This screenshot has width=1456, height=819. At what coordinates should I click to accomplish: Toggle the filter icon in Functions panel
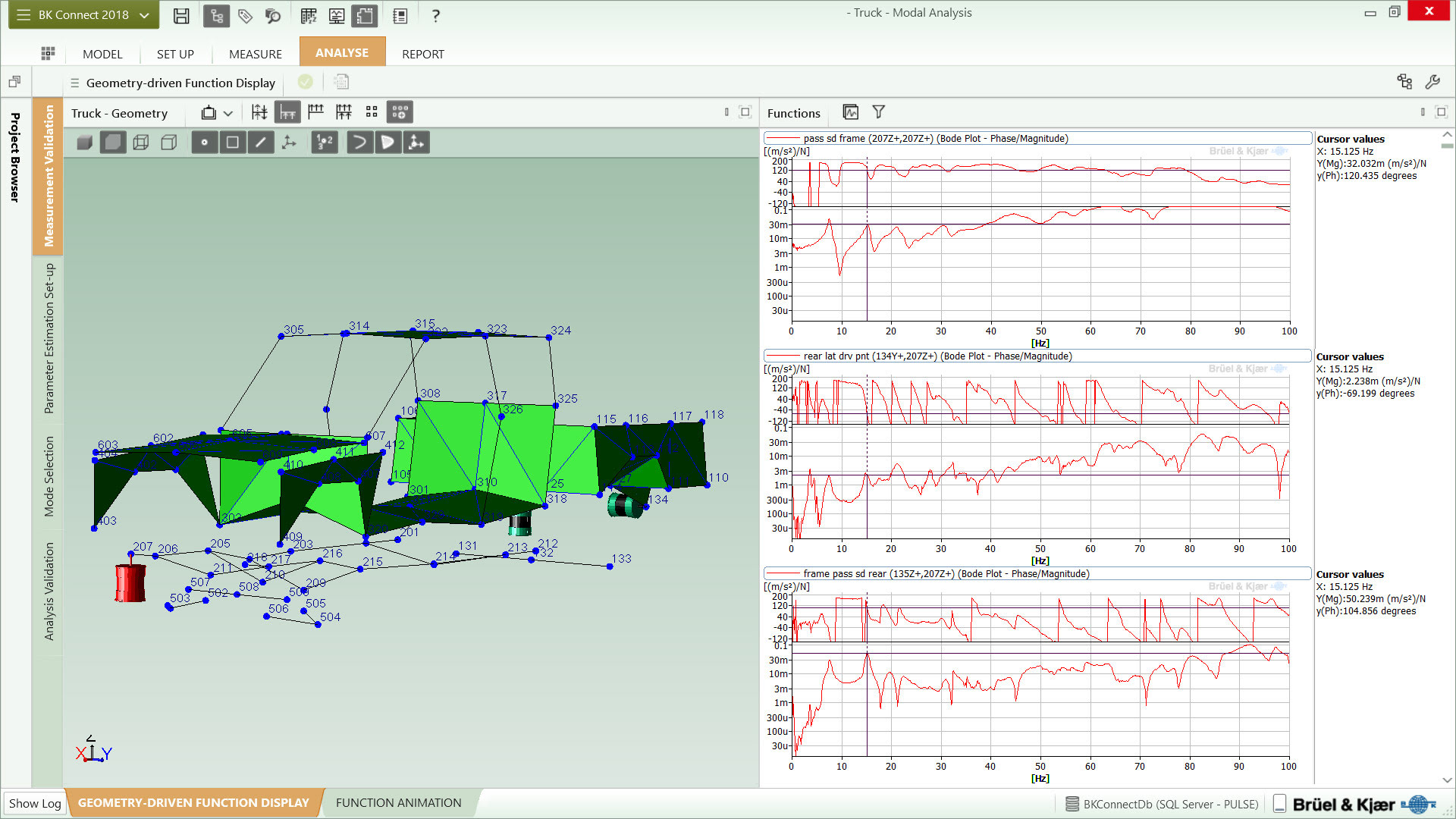pos(878,111)
